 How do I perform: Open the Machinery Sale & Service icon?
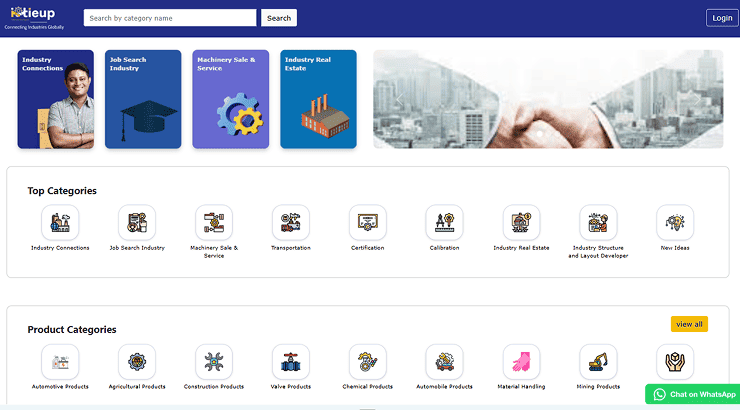pos(214,222)
